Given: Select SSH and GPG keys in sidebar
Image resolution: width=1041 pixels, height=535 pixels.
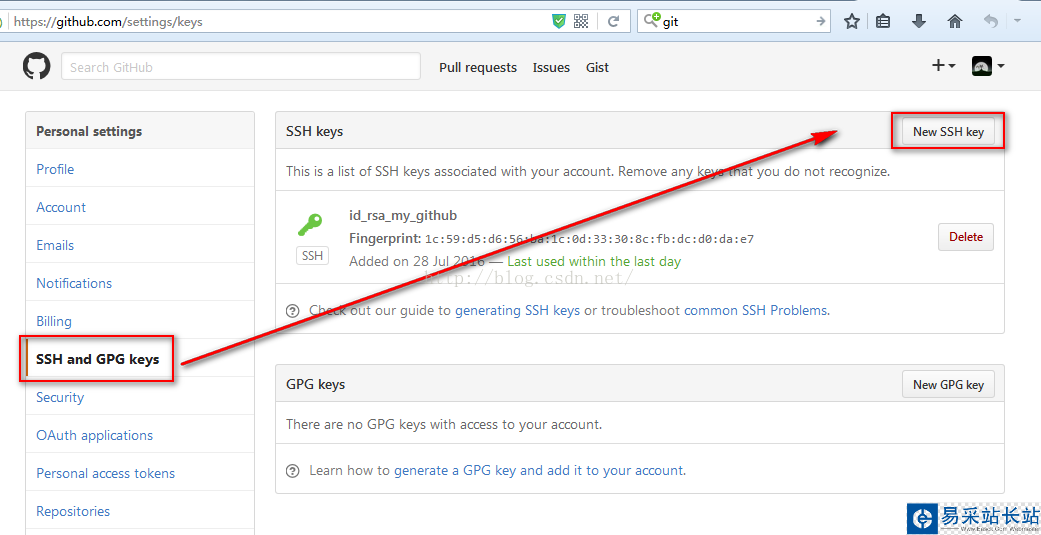Looking at the screenshot, I should (x=98, y=359).
